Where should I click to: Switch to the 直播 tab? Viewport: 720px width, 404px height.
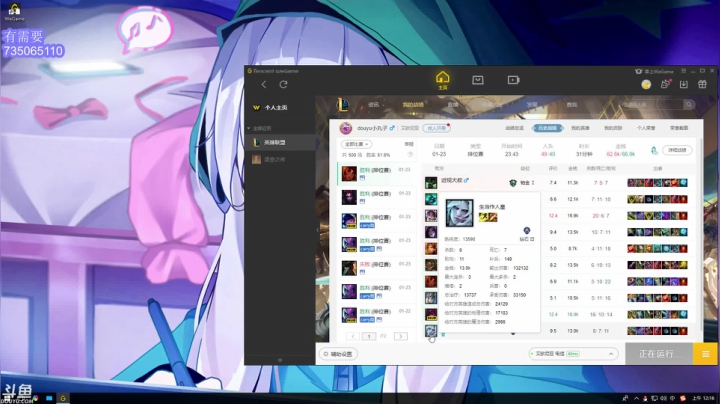(453, 105)
